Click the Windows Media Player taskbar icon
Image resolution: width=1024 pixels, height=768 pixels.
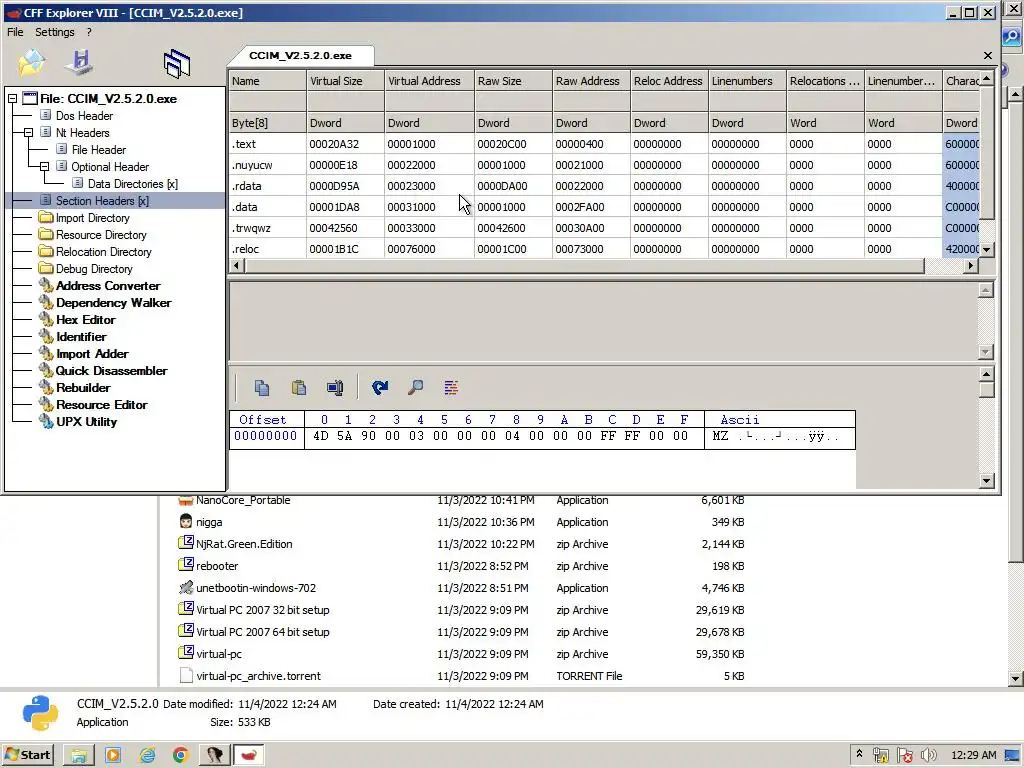(113, 756)
